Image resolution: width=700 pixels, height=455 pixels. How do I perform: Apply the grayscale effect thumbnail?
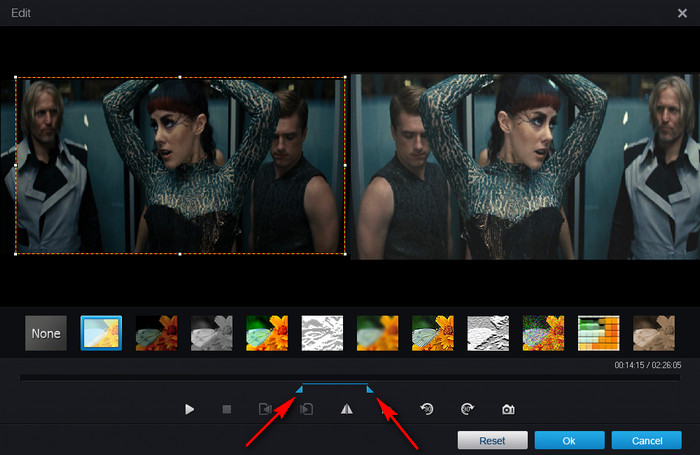212,333
